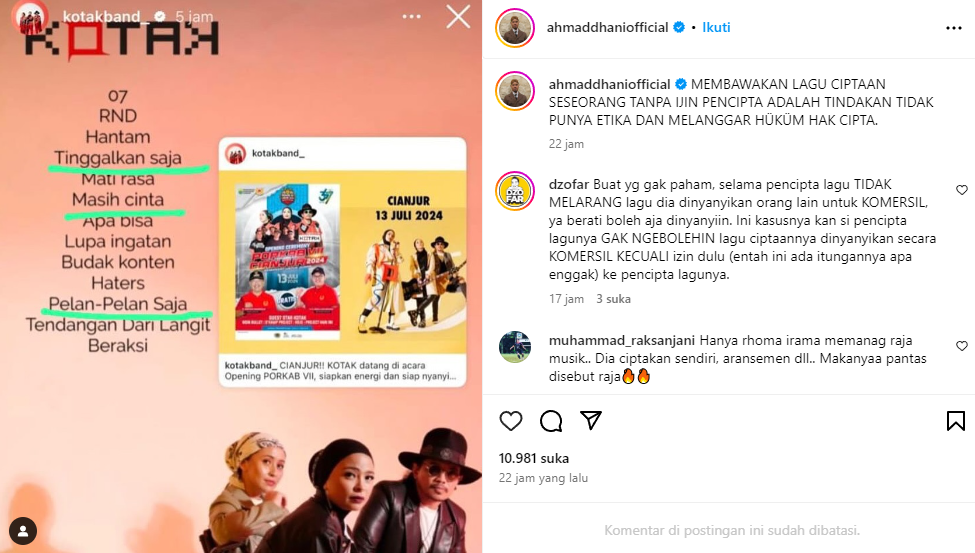
Task: Open the kotakband_ story username
Action: pos(101,17)
